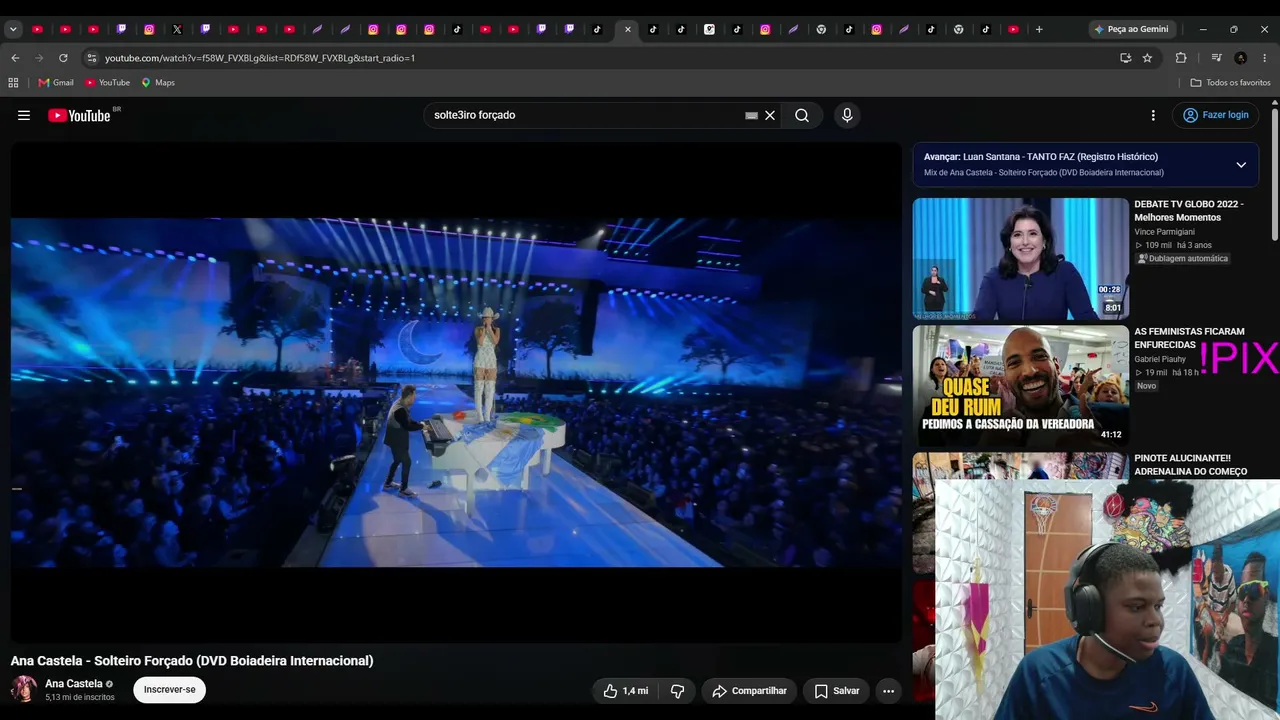This screenshot has width=1280, height=720.
Task: Click the 5,13 mi de inscritos text
Action: (x=80, y=697)
